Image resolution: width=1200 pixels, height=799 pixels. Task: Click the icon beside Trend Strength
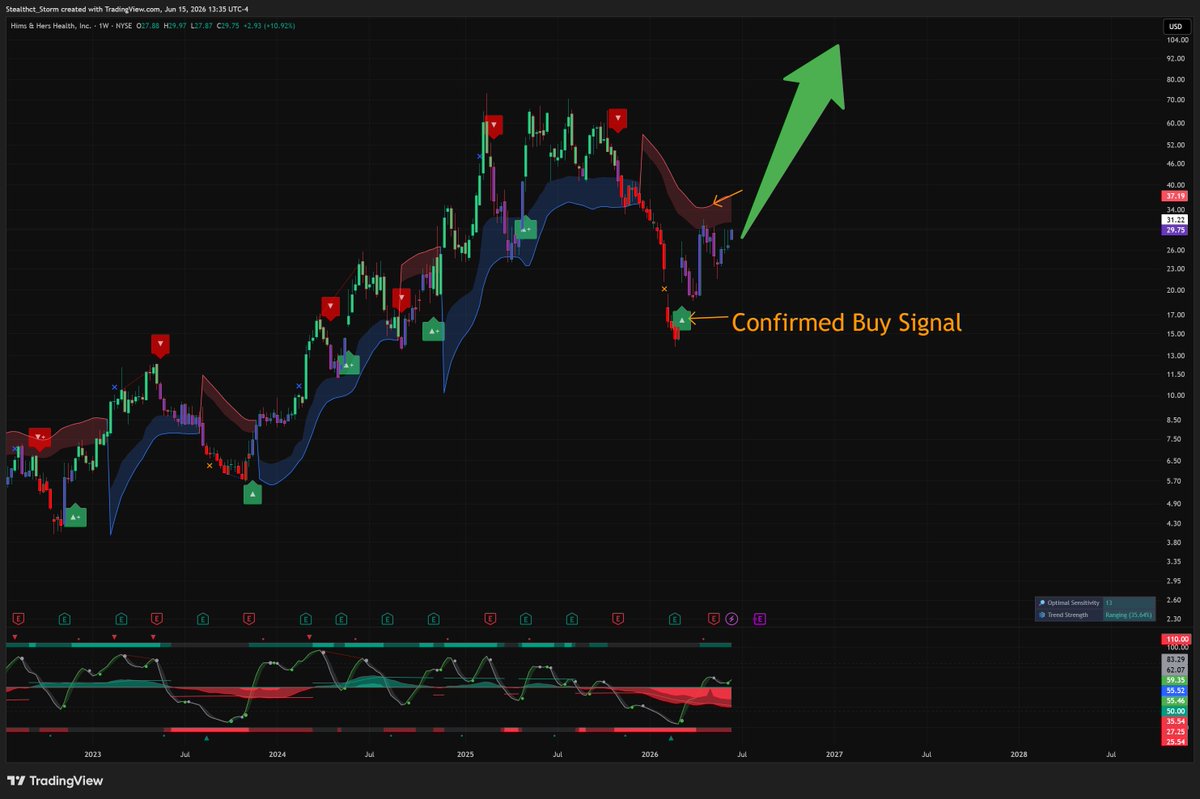point(1041,615)
